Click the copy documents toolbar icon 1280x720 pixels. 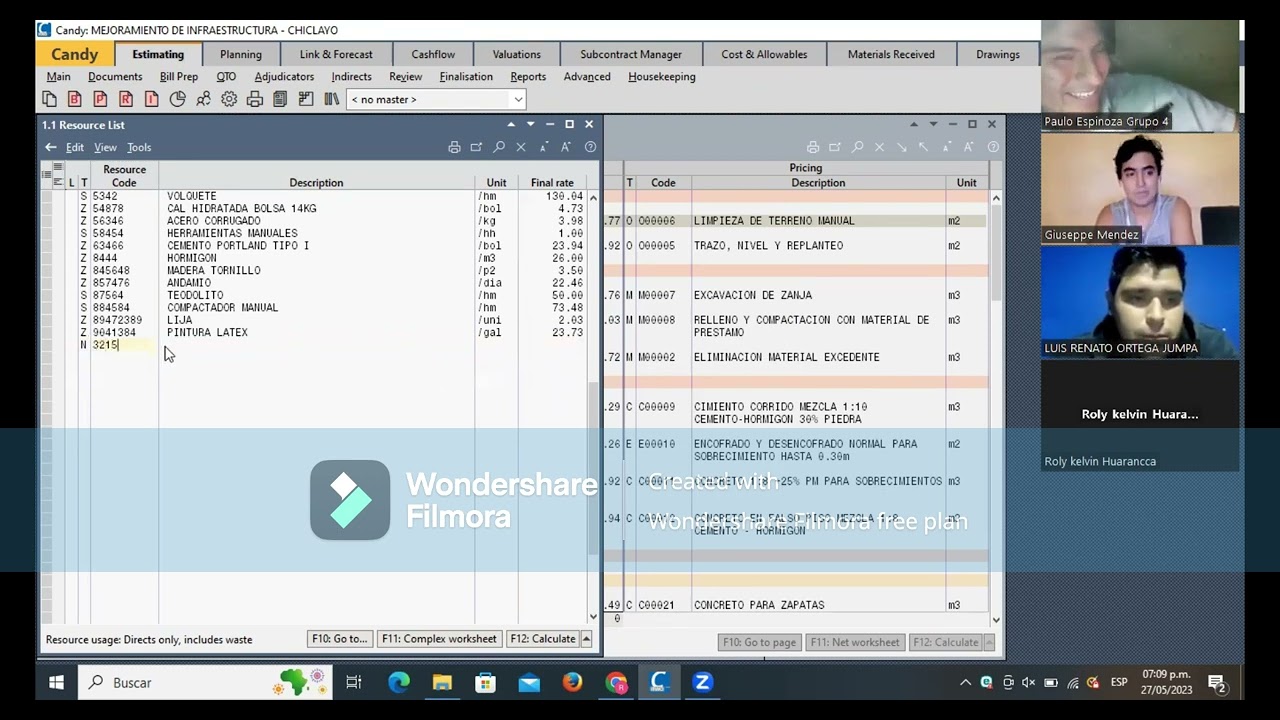49,99
